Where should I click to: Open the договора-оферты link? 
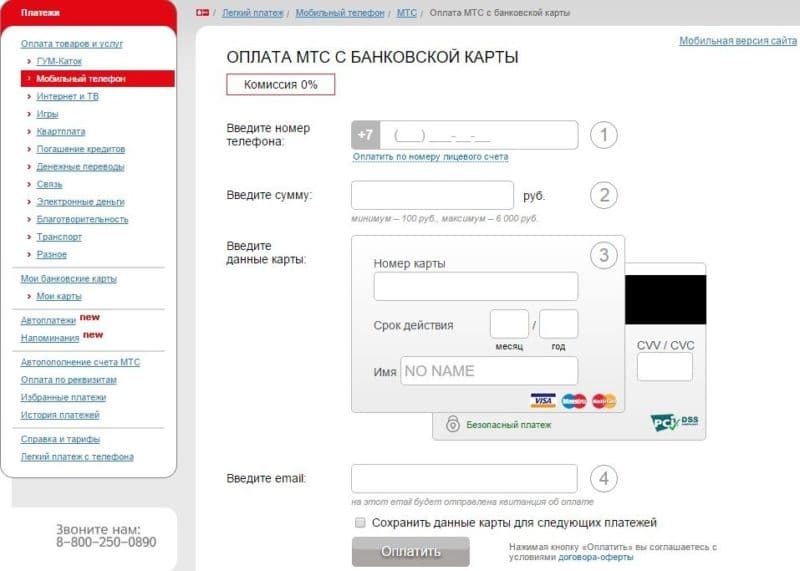tap(596, 557)
